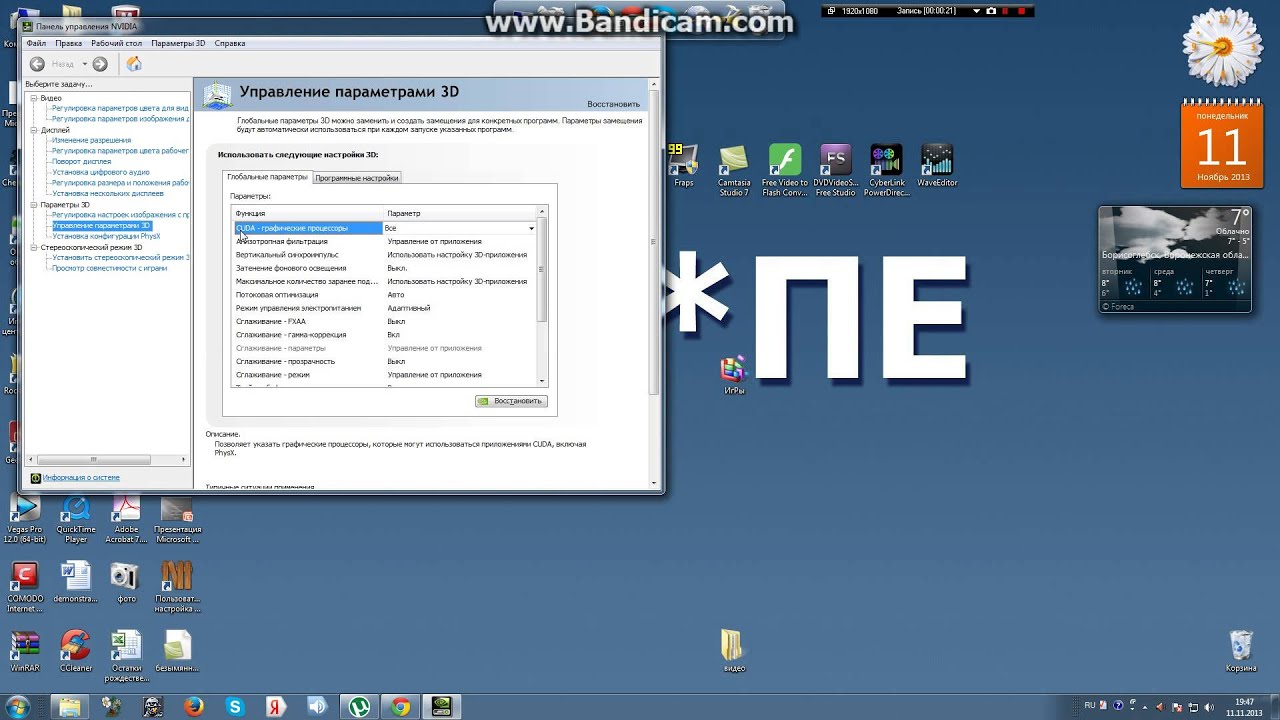Open the Файл menu
Image resolution: width=1280 pixels, height=720 pixels.
click(x=36, y=43)
